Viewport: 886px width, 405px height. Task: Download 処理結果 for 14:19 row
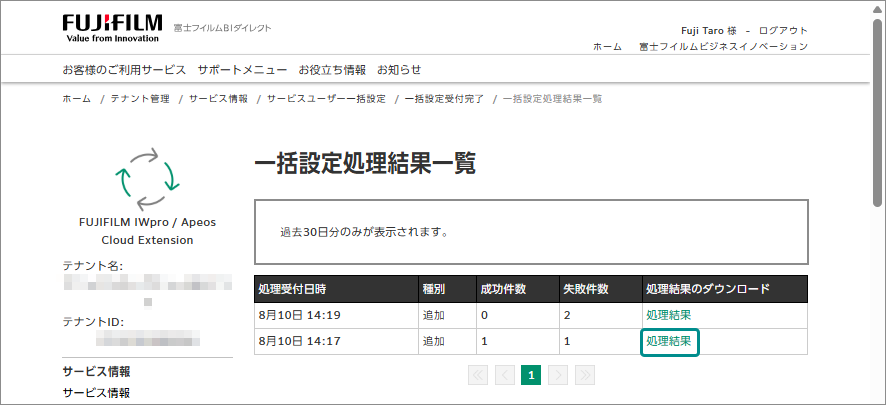point(668,315)
